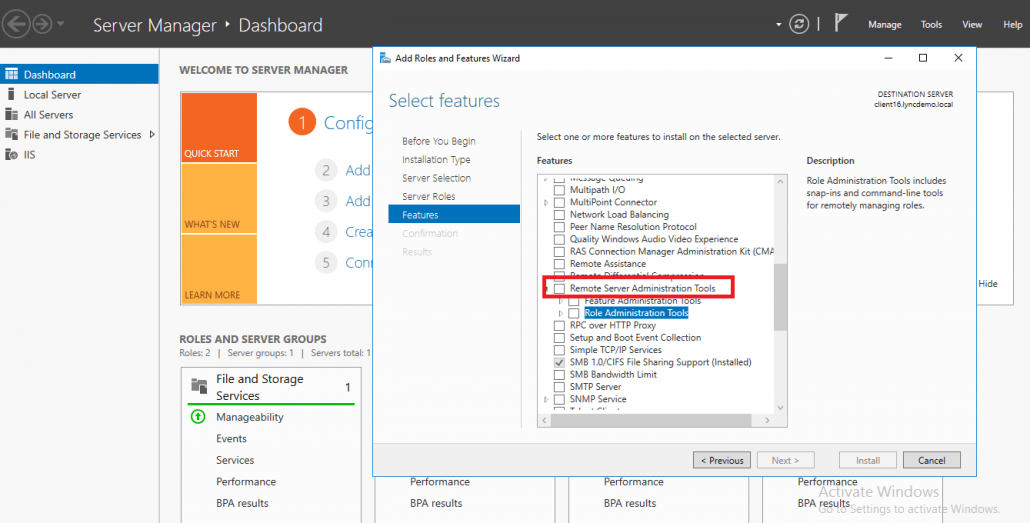Screen dimensions: 1030x523
Task: Open the Help menu
Action: click(x=1012, y=24)
